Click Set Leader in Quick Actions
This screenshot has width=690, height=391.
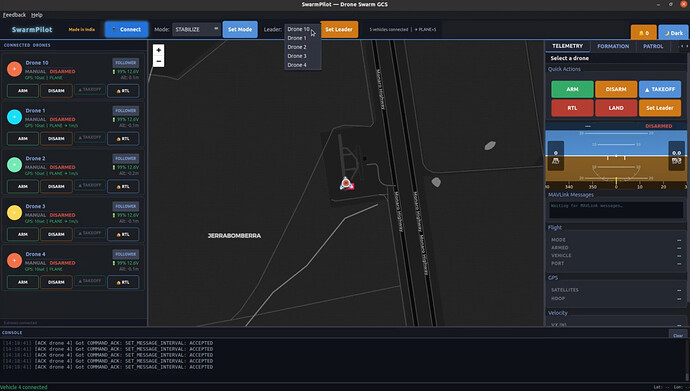660,108
